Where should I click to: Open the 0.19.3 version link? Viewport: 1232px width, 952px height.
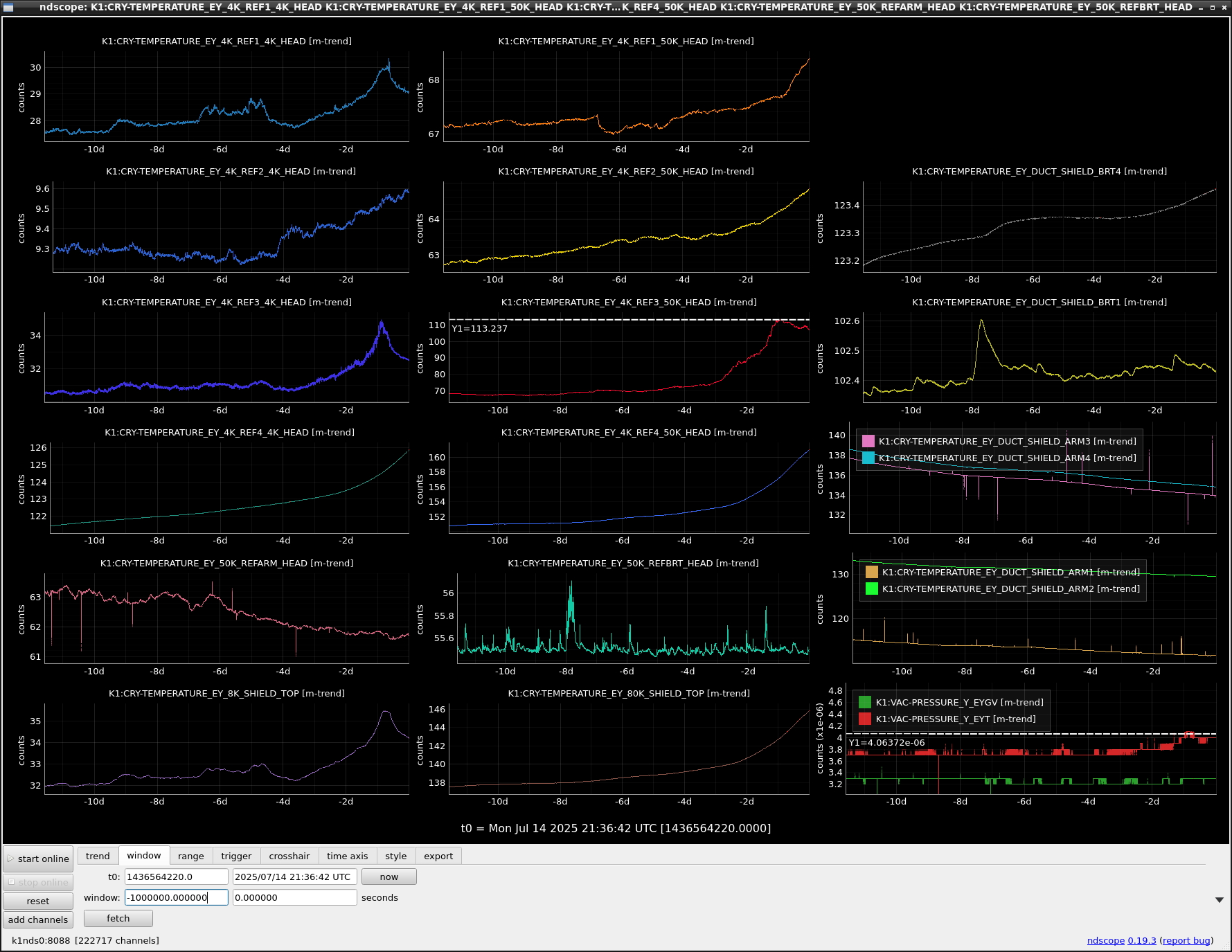1142,940
